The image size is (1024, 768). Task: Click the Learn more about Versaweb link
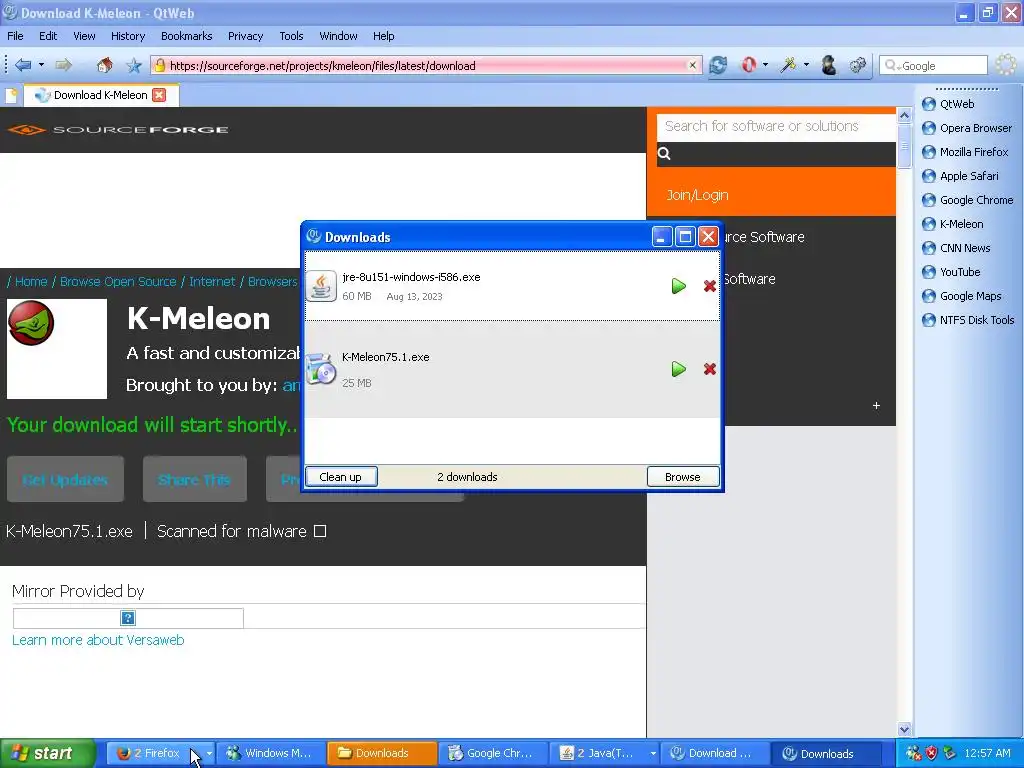click(x=98, y=640)
